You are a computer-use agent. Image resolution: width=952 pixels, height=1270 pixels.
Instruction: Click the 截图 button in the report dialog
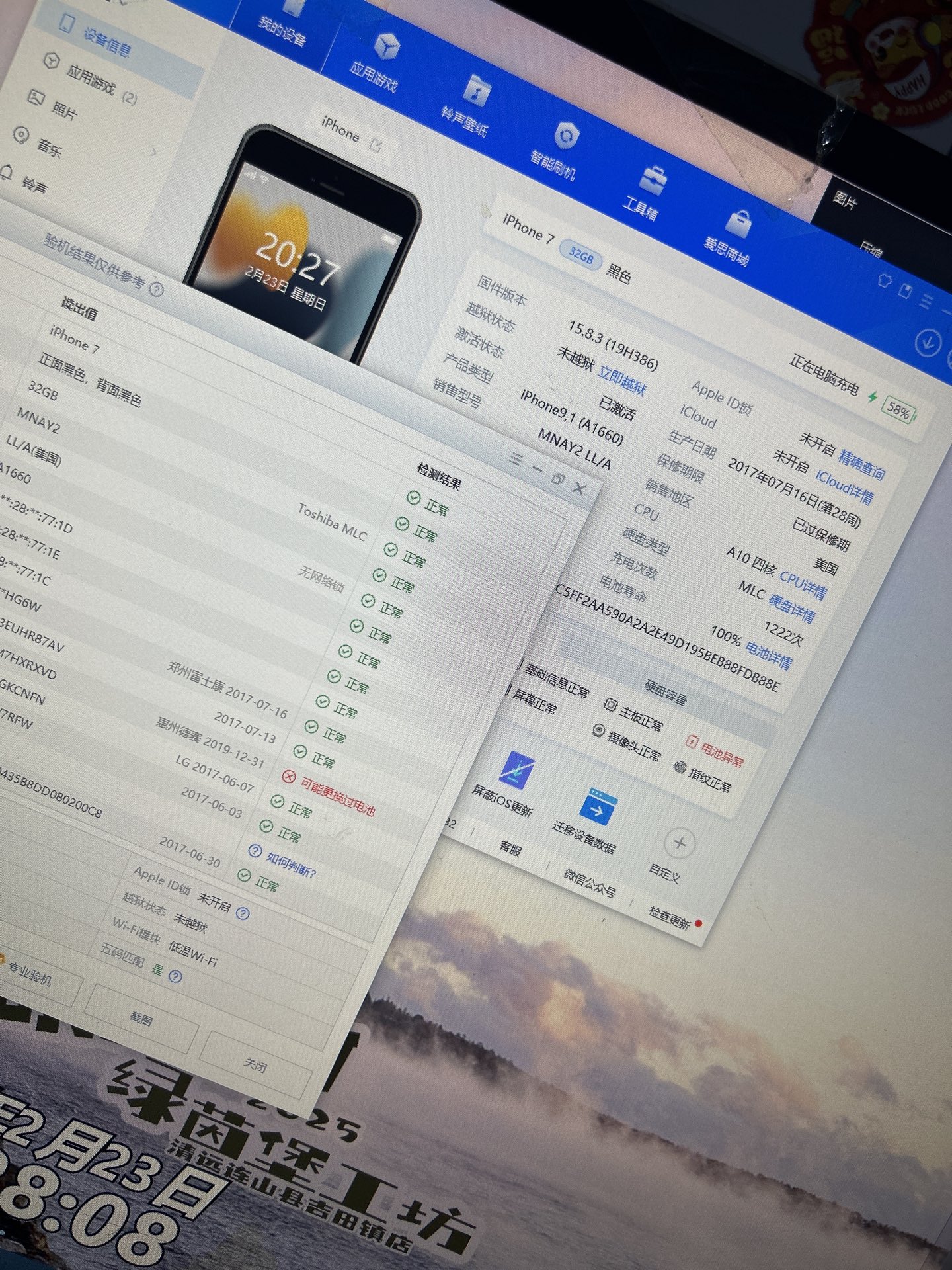coord(141,1019)
